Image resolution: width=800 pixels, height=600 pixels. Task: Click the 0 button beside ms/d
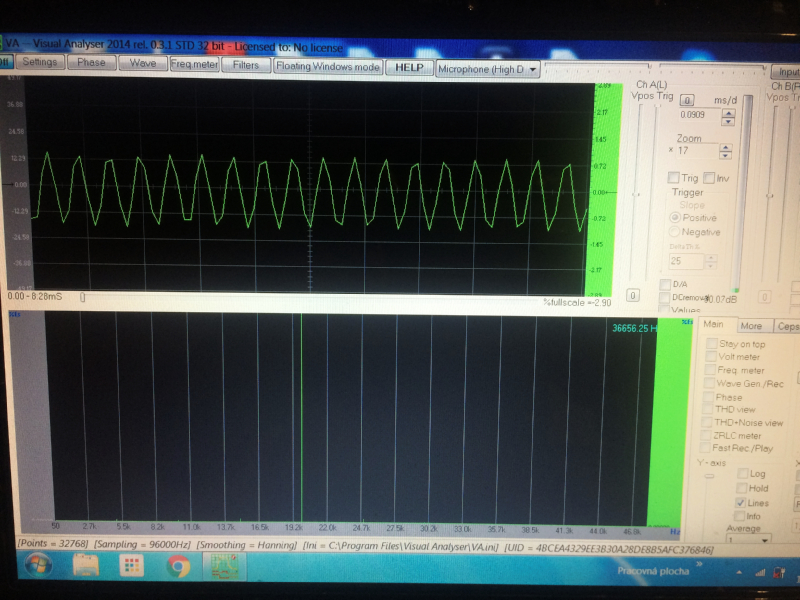(x=687, y=100)
